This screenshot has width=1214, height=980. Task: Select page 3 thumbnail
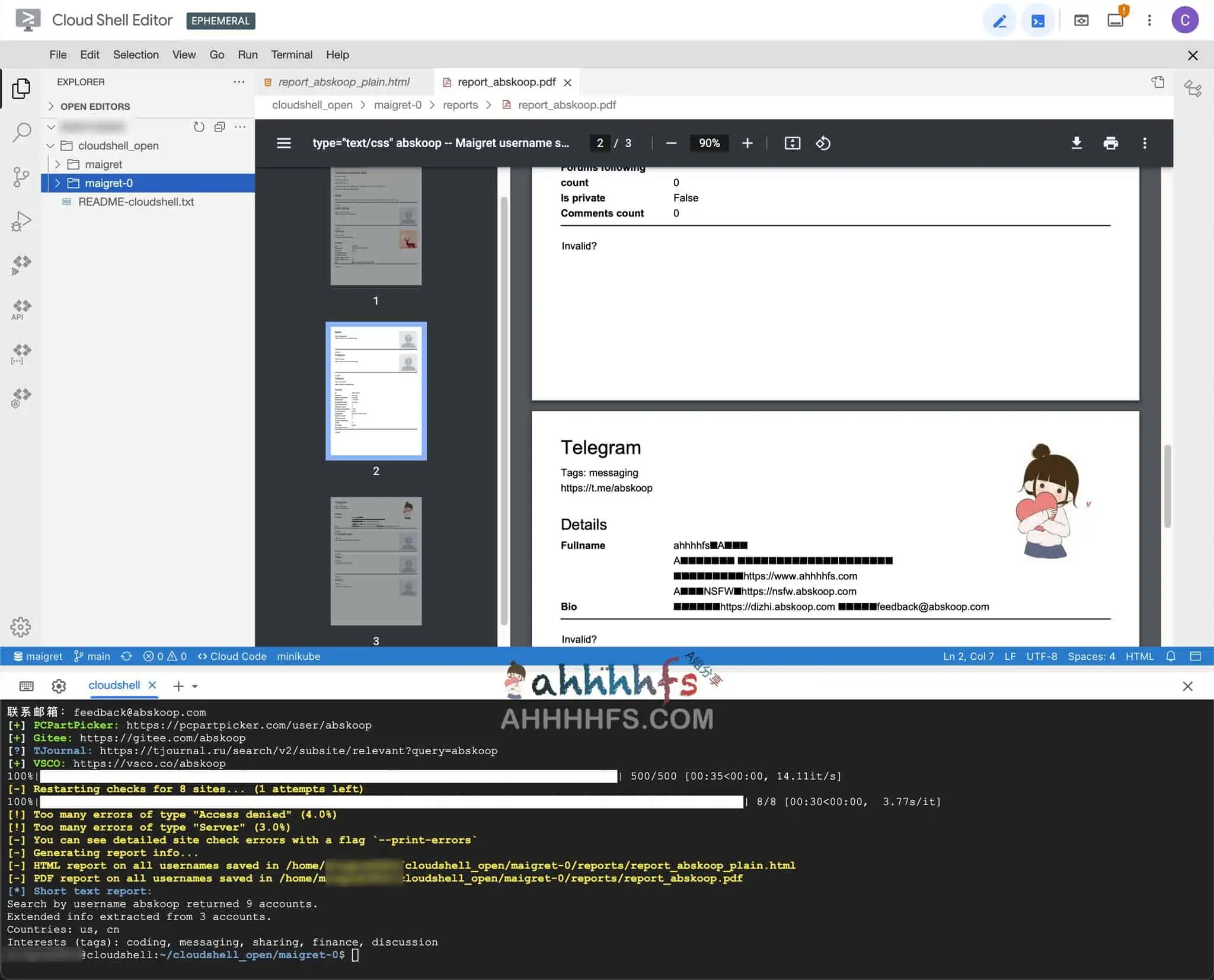pyautogui.click(x=376, y=561)
